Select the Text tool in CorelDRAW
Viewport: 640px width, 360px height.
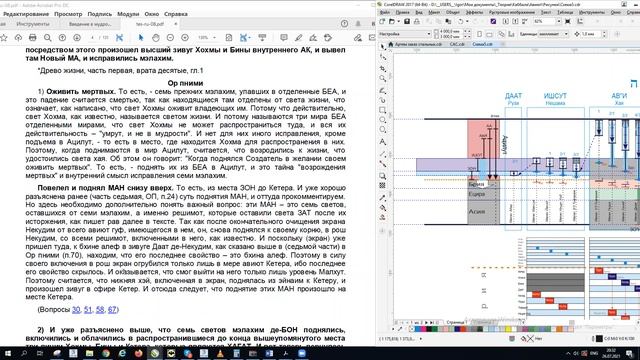click(382, 142)
